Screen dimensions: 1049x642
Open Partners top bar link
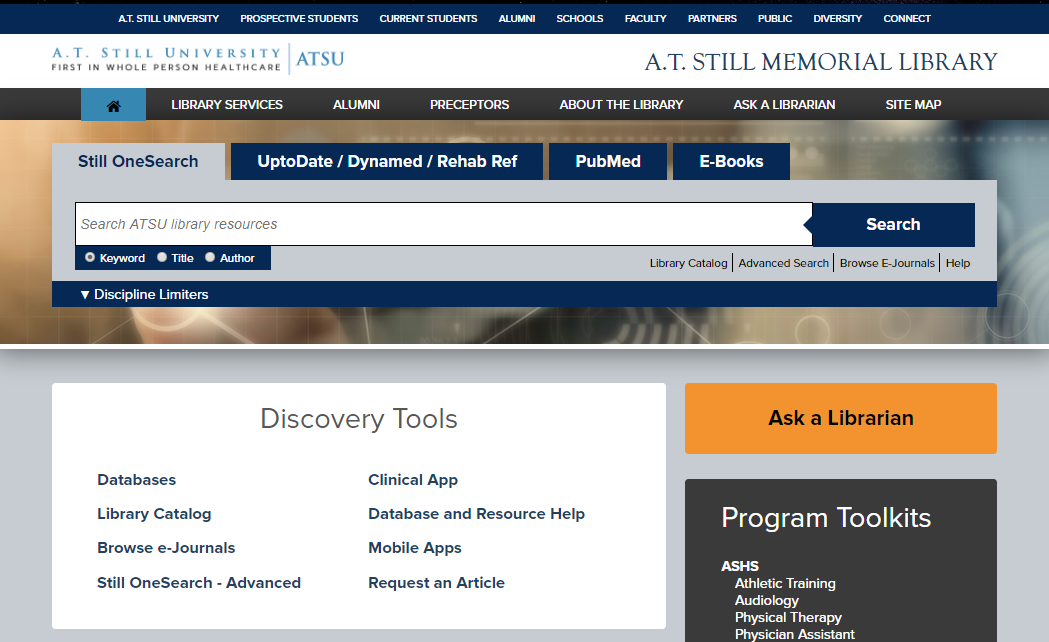click(x=712, y=19)
